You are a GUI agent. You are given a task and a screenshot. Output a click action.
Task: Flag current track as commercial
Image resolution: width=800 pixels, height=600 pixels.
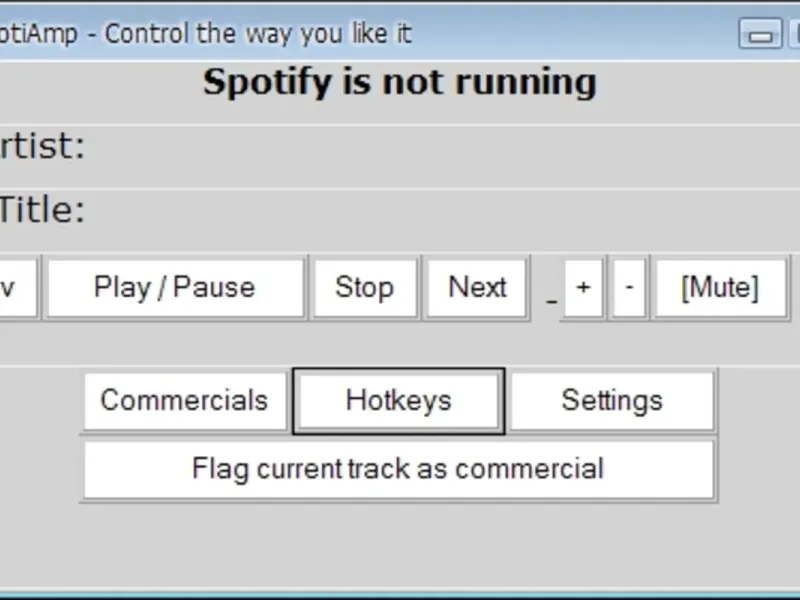click(398, 469)
